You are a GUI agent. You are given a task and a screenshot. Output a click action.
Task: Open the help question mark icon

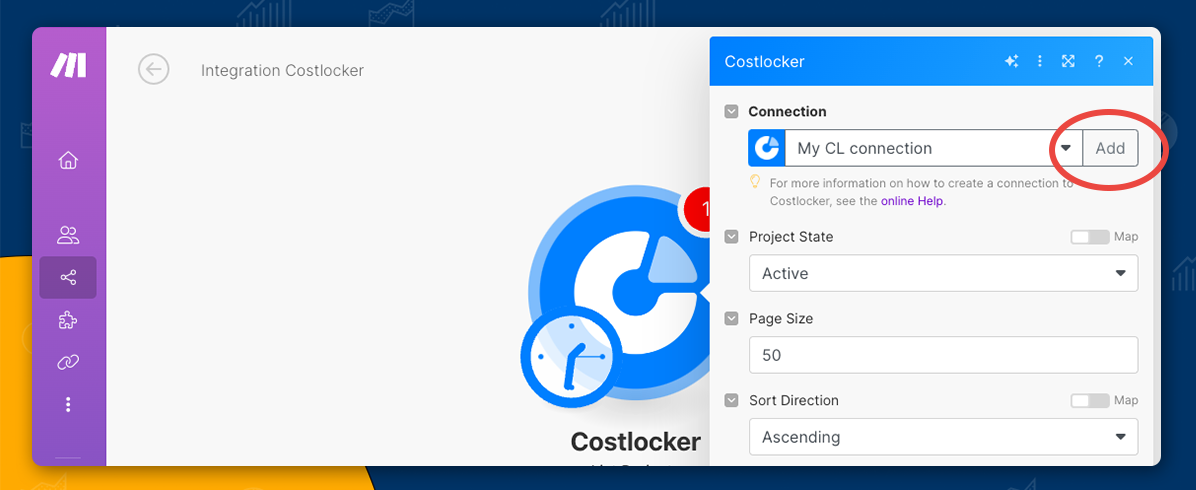pos(1098,62)
